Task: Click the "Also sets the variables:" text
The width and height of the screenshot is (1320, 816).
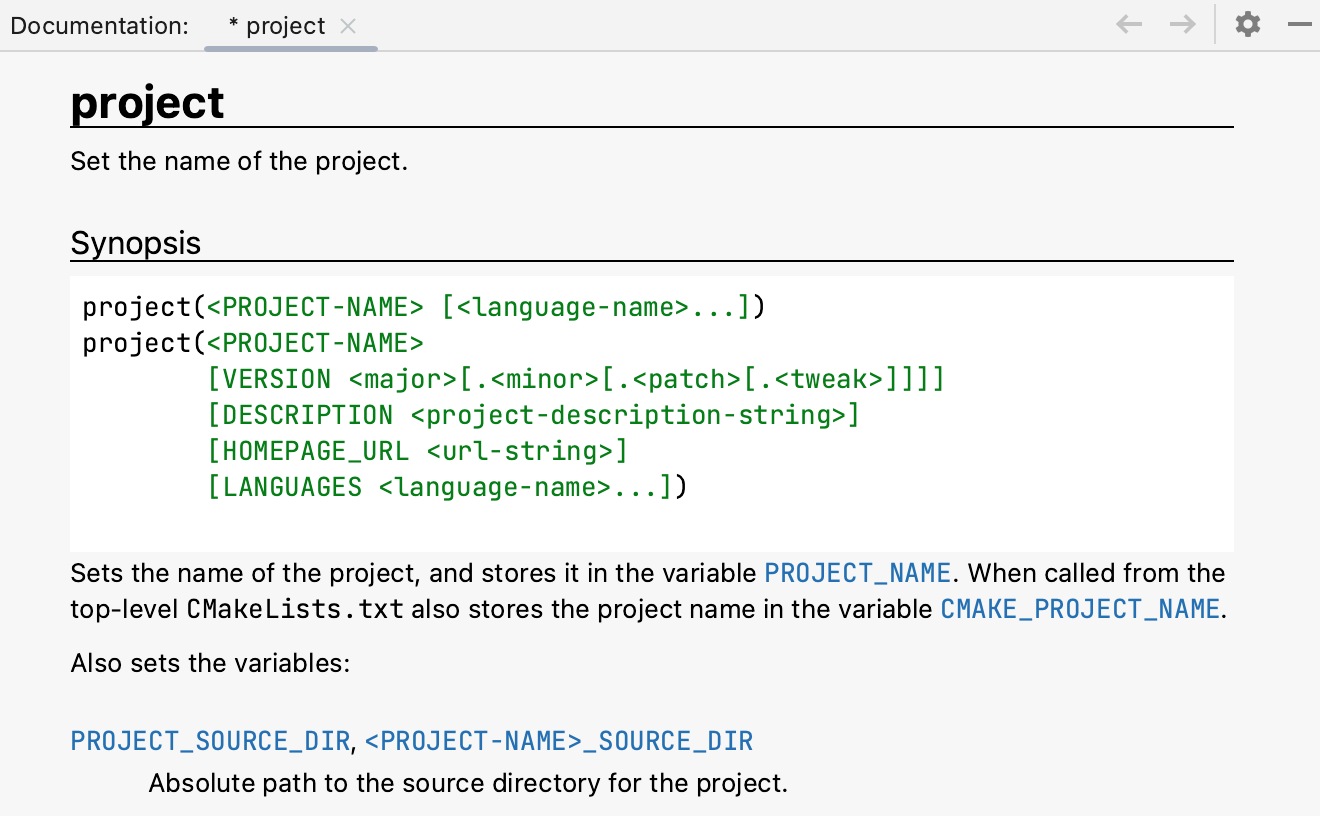Action: (x=209, y=663)
